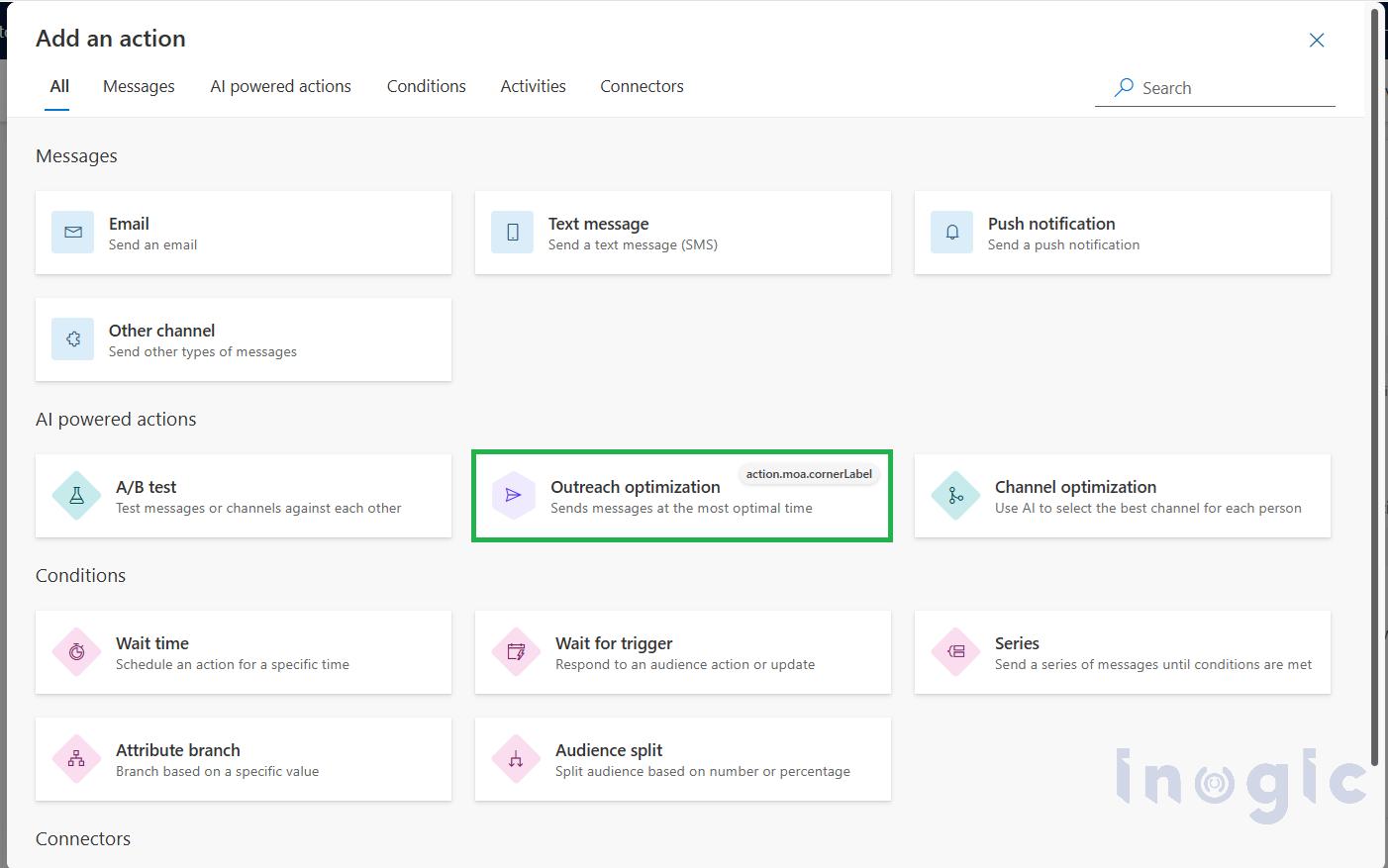This screenshot has height=868, width=1388.
Task: Open the AI powered actions tab
Action: point(280,86)
